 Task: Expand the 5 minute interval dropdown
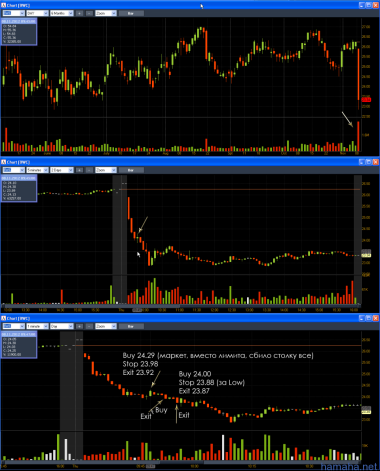[37, 170]
